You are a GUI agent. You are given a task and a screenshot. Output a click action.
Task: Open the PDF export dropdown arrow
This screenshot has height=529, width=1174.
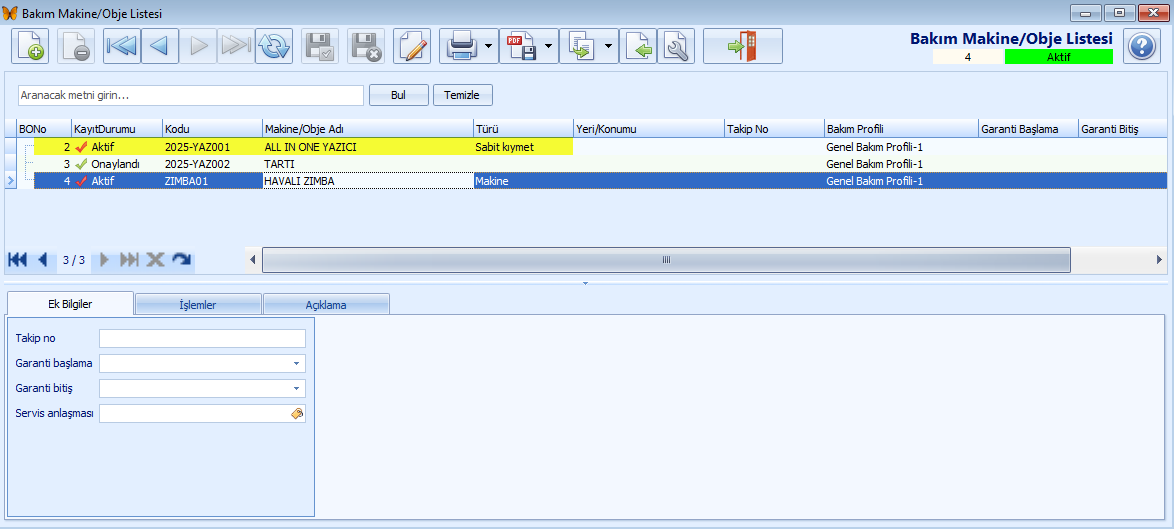(549, 46)
